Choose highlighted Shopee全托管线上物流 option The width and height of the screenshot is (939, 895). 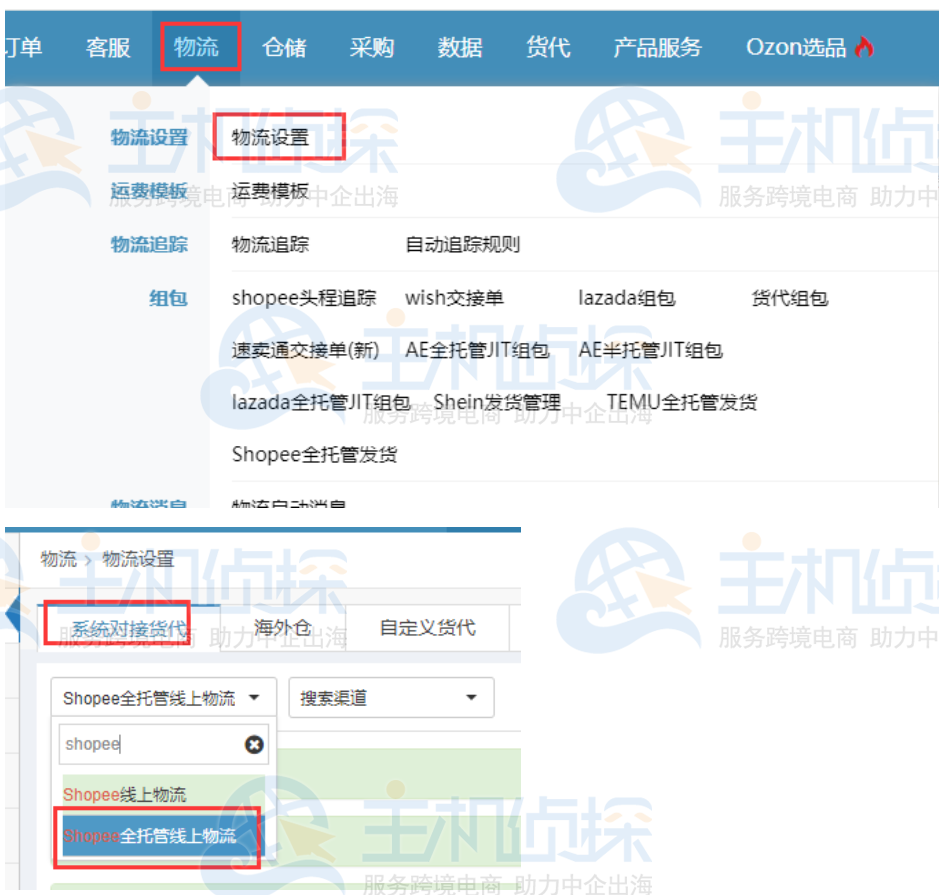pyautogui.click(x=163, y=836)
